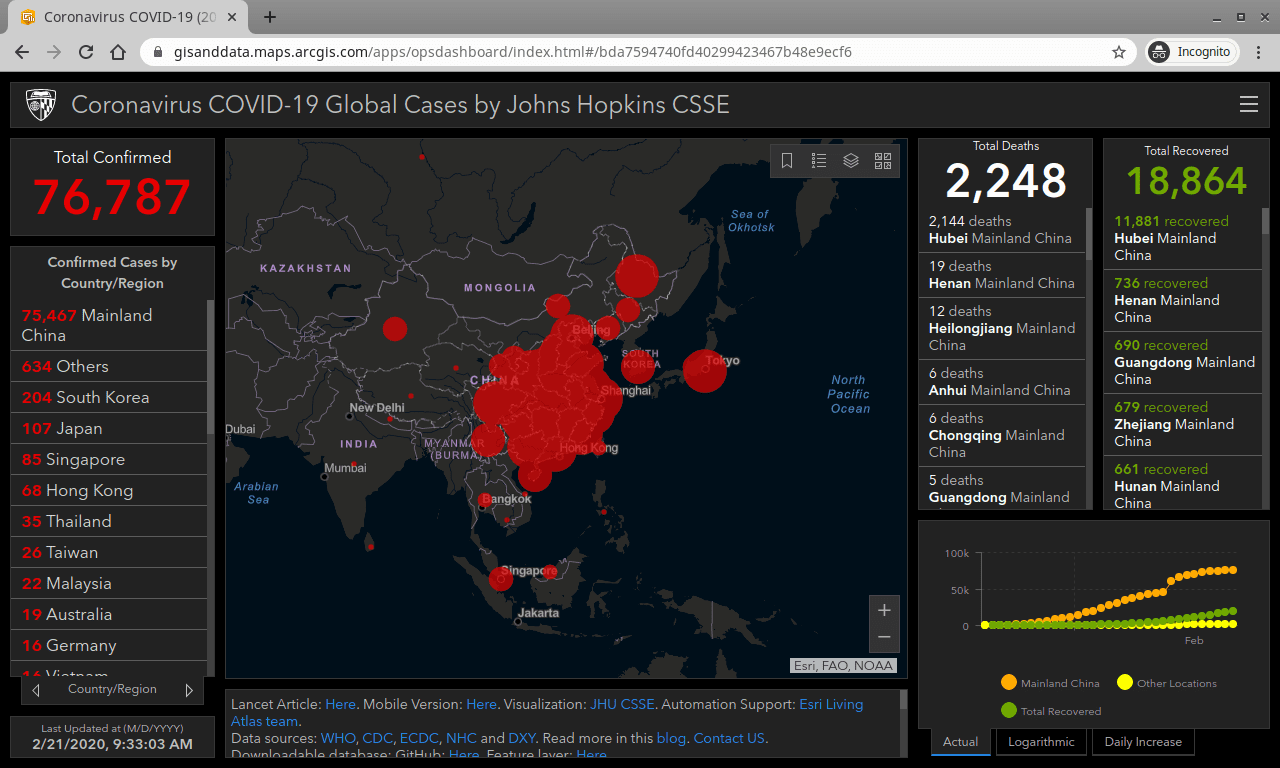Bookmark this page with the star icon
This screenshot has width=1280, height=768.
point(1119,52)
